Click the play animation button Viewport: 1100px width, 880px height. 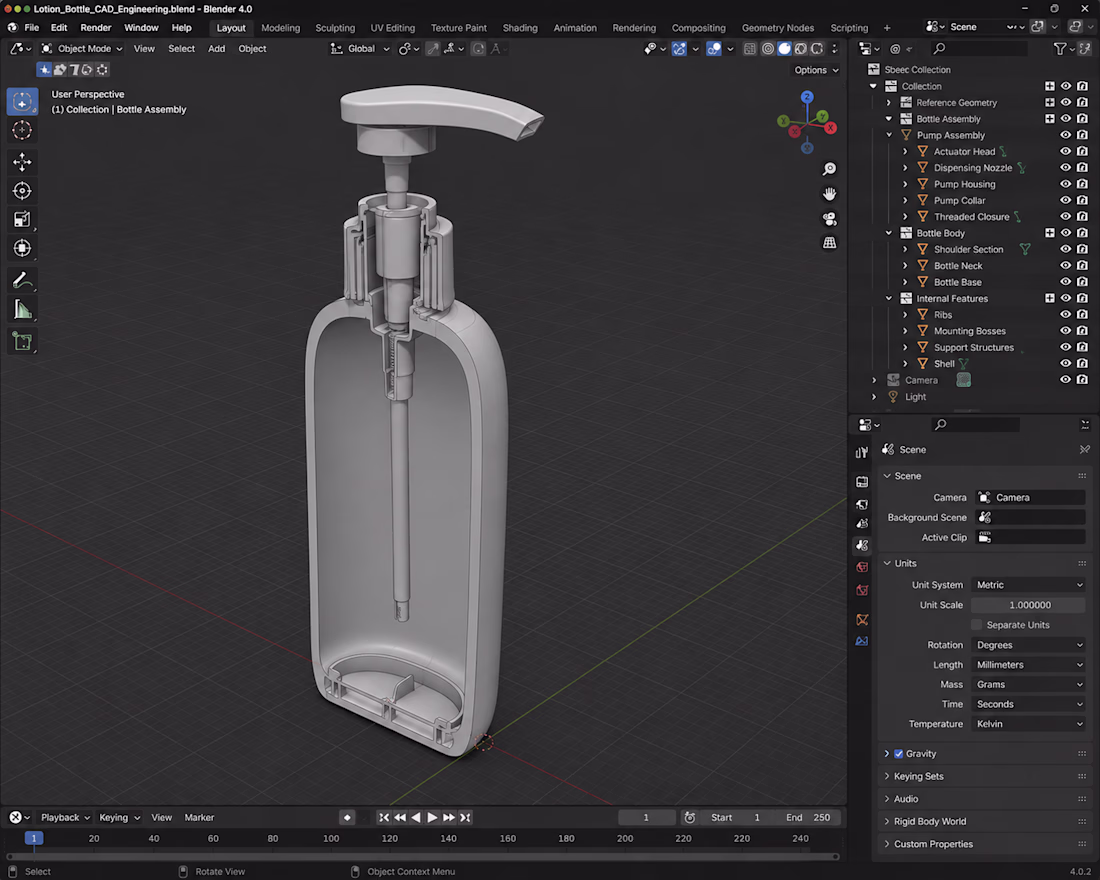[432, 818]
